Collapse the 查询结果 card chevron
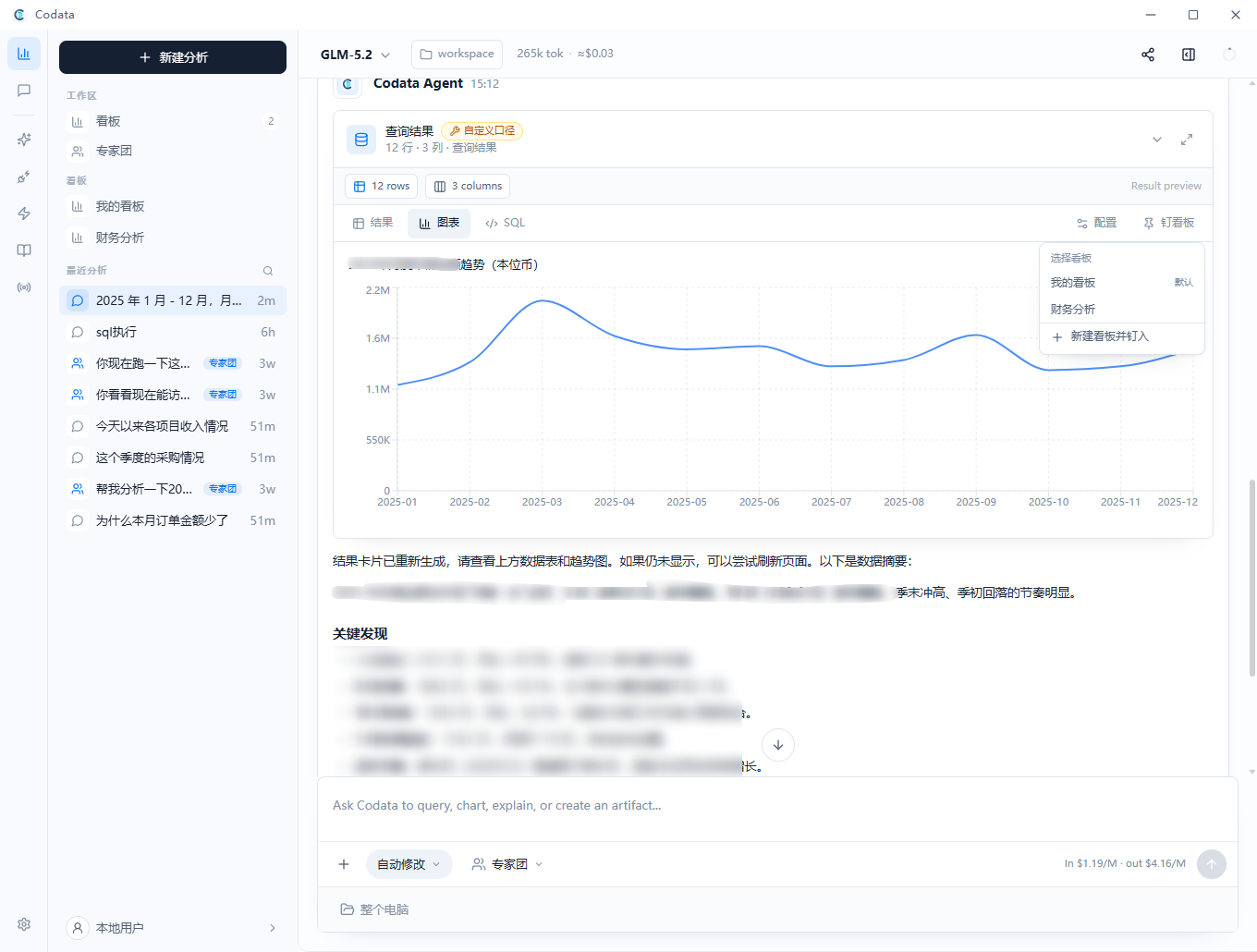This screenshot has width=1257, height=952. click(x=1157, y=140)
